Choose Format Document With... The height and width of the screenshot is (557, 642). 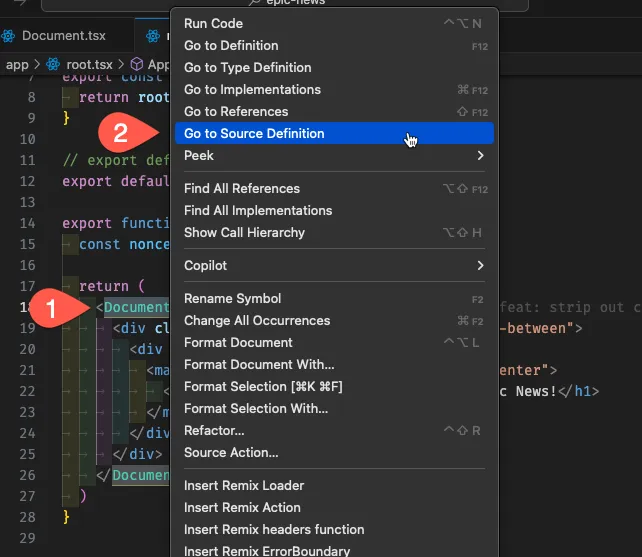coord(334,365)
